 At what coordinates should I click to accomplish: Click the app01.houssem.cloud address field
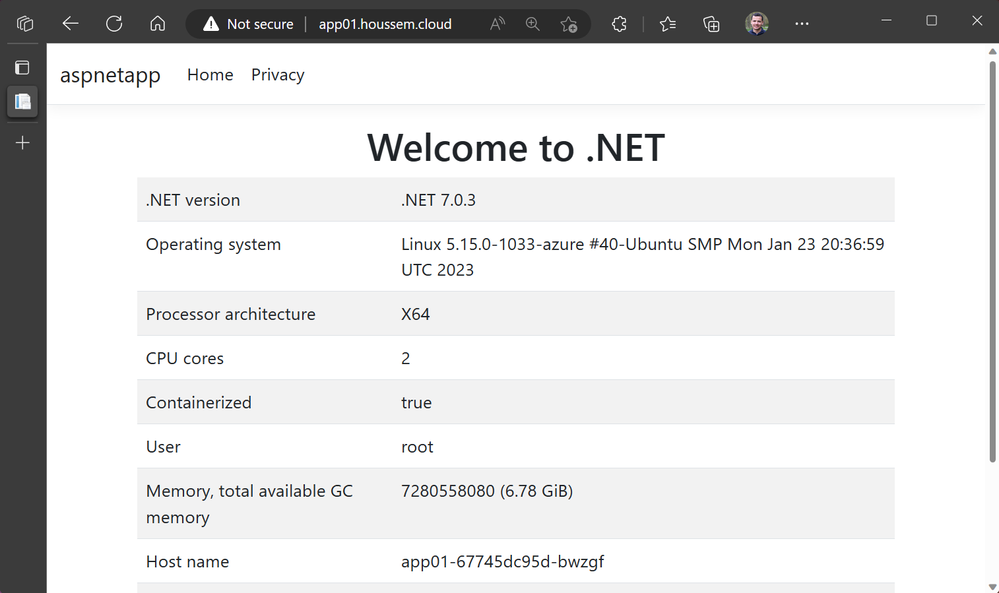[x=385, y=24]
